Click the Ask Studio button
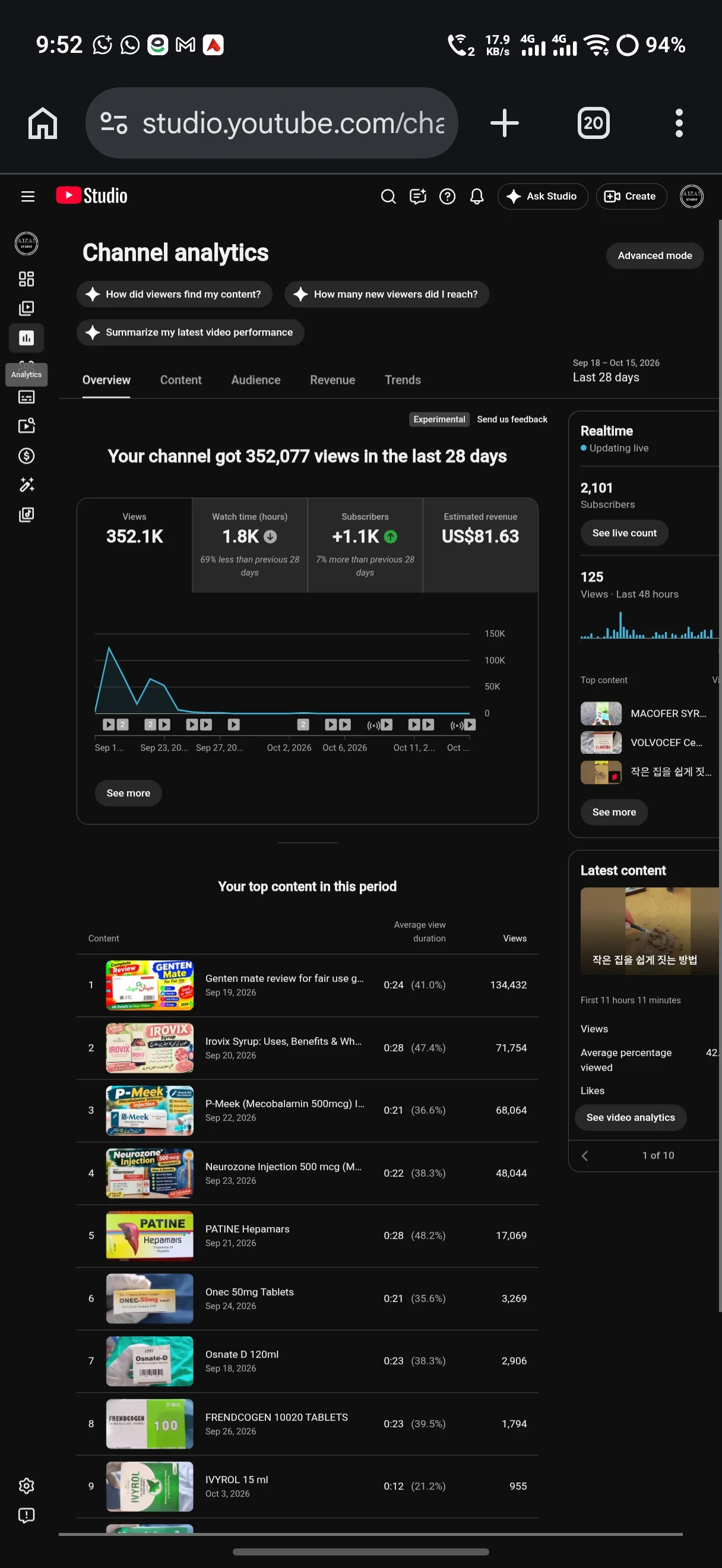 (543, 196)
